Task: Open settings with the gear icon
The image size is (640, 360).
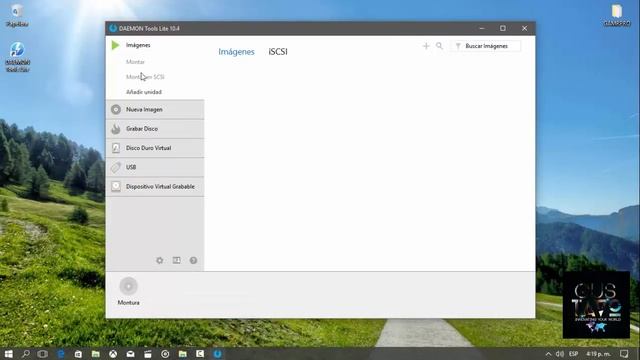Action: (160, 260)
